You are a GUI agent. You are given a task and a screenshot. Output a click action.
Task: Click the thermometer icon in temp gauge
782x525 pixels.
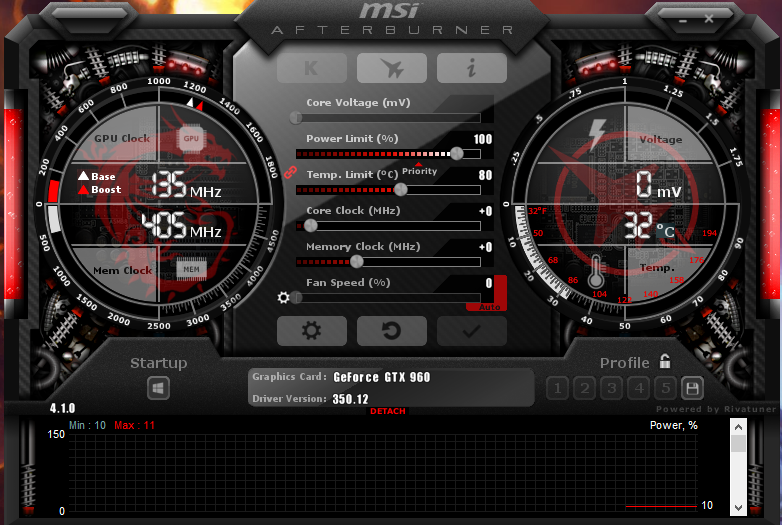click(596, 272)
